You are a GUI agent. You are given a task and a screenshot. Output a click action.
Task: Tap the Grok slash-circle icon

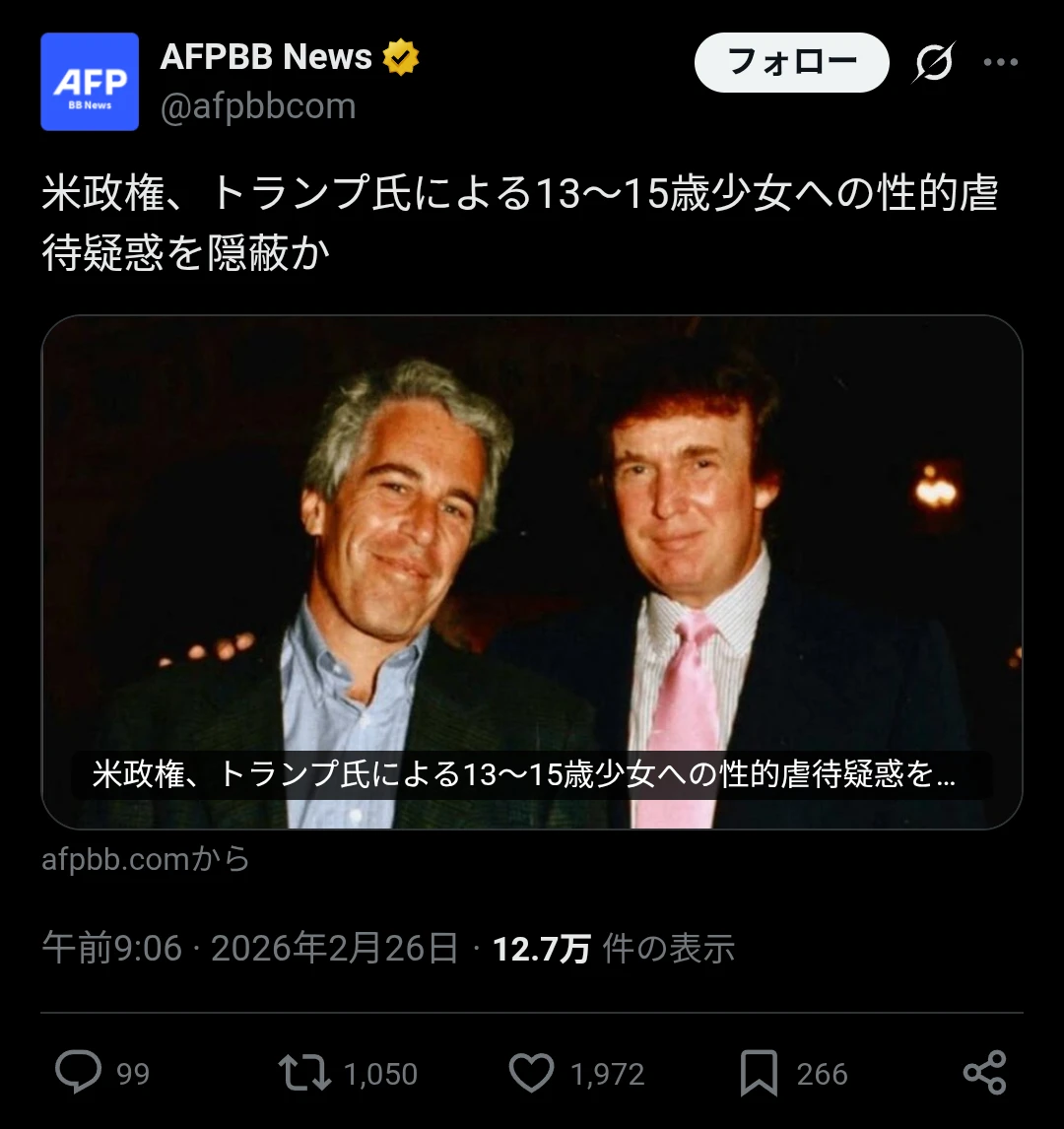[933, 62]
